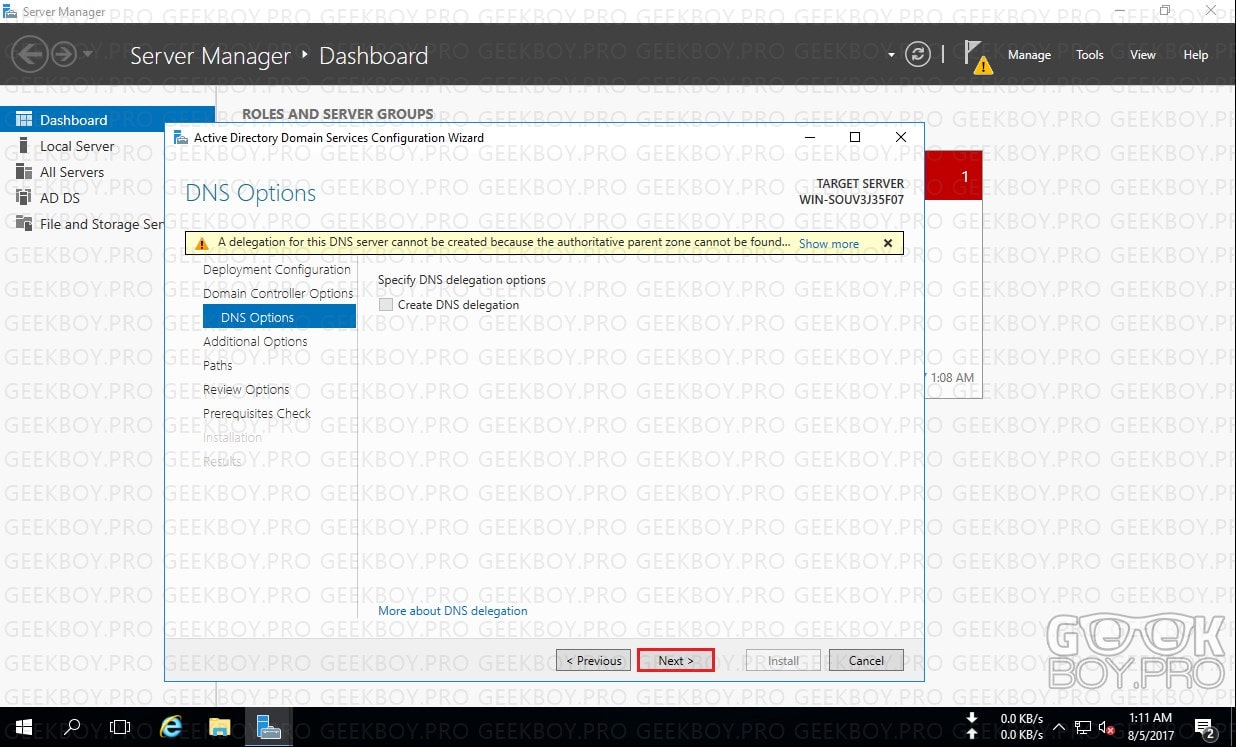Switch to Server Manager on the taskbar
Screen dimensions: 1236x747
[269, 727]
